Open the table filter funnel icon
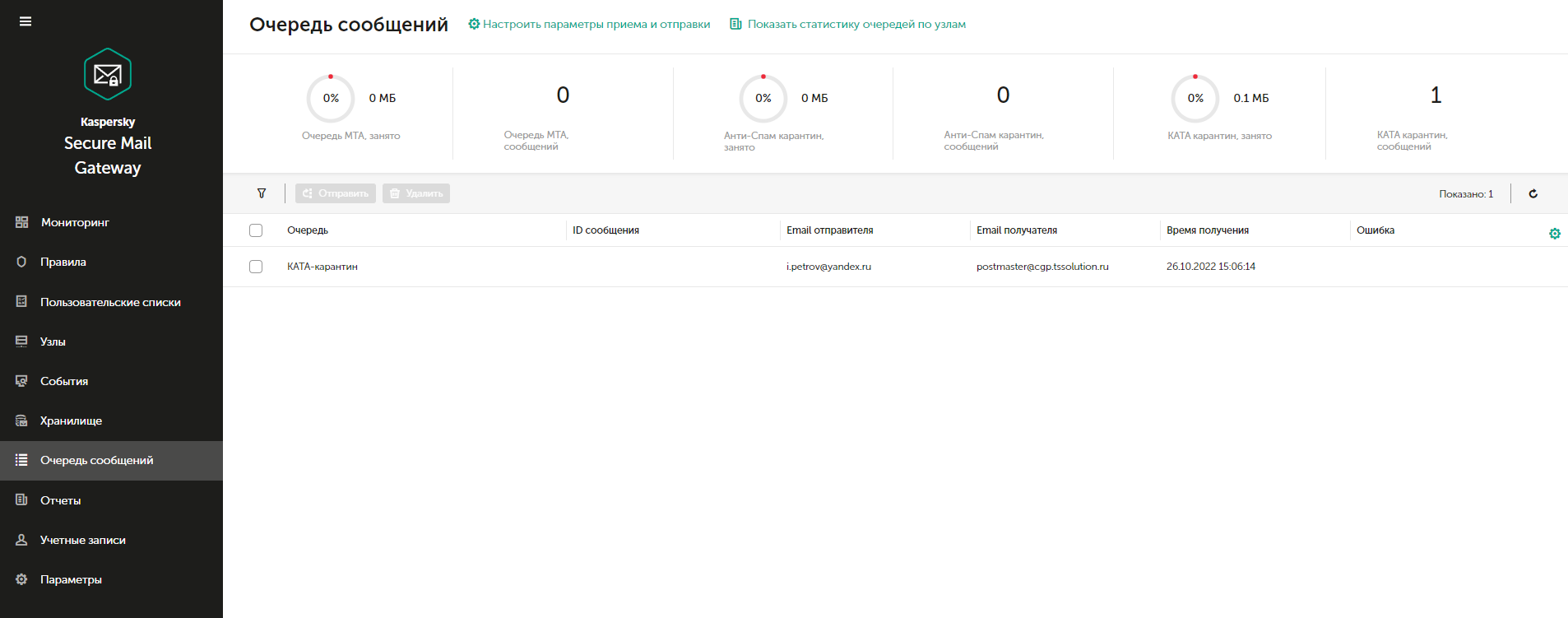This screenshot has width=1568, height=618. 262,193
